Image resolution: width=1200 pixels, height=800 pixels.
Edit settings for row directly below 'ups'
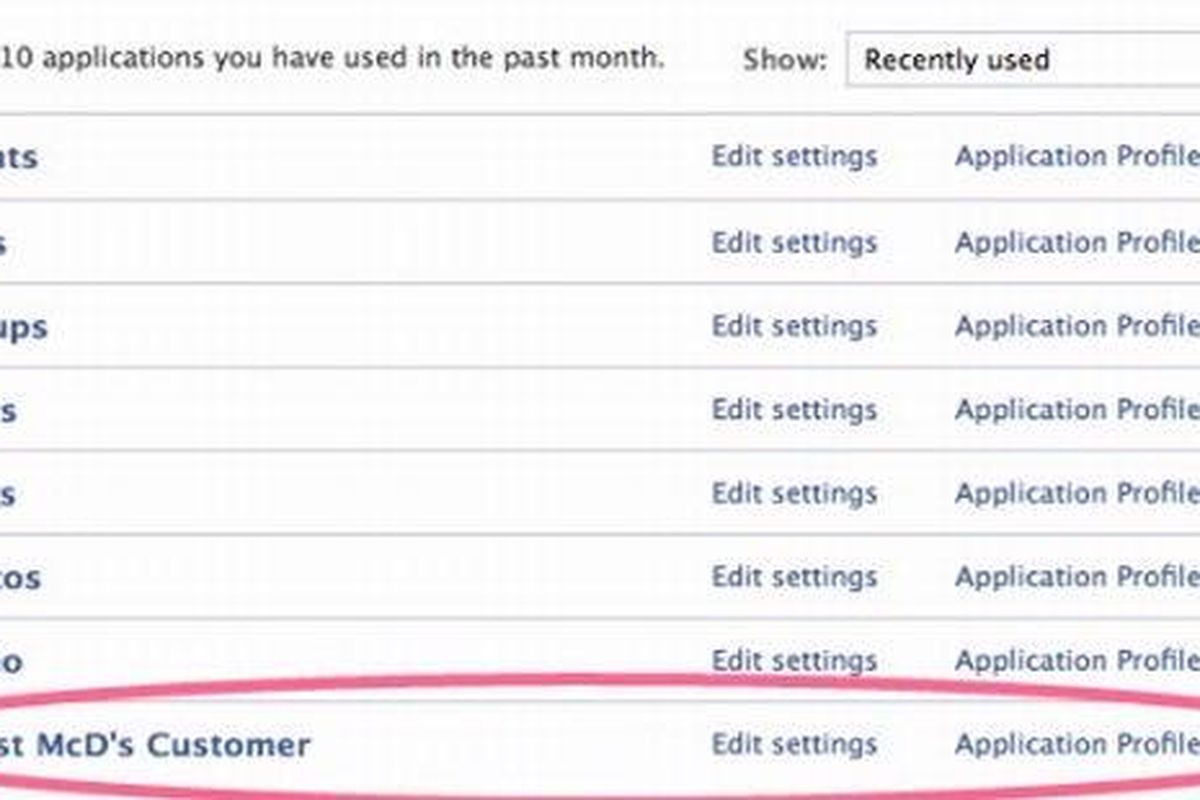tap(794, 410)
